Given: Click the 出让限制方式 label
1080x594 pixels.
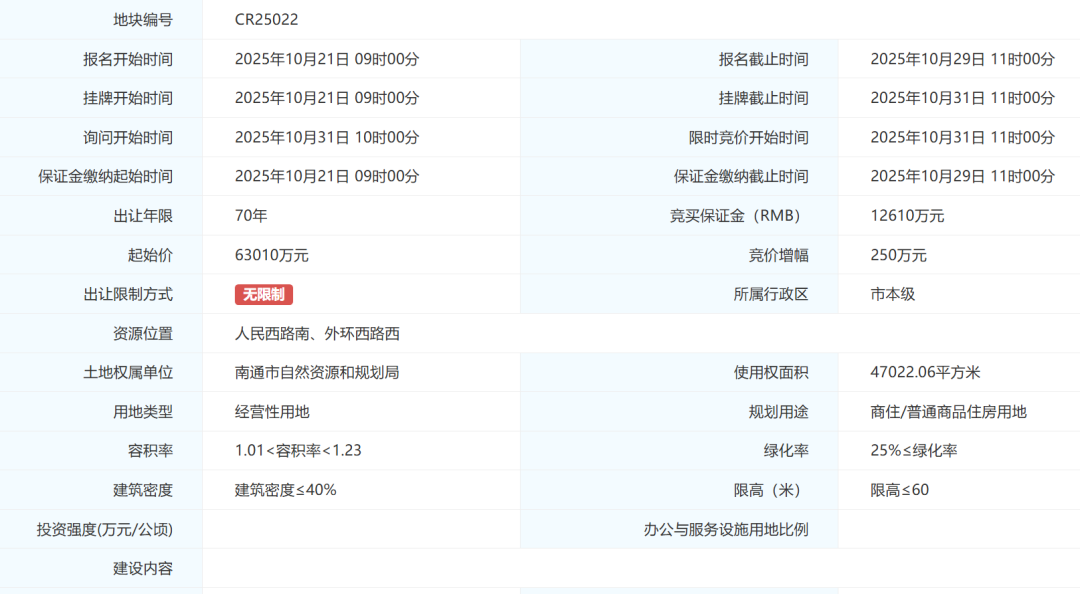Looking at the screenshot, I should pyautogui.click(x=127, y=294).
